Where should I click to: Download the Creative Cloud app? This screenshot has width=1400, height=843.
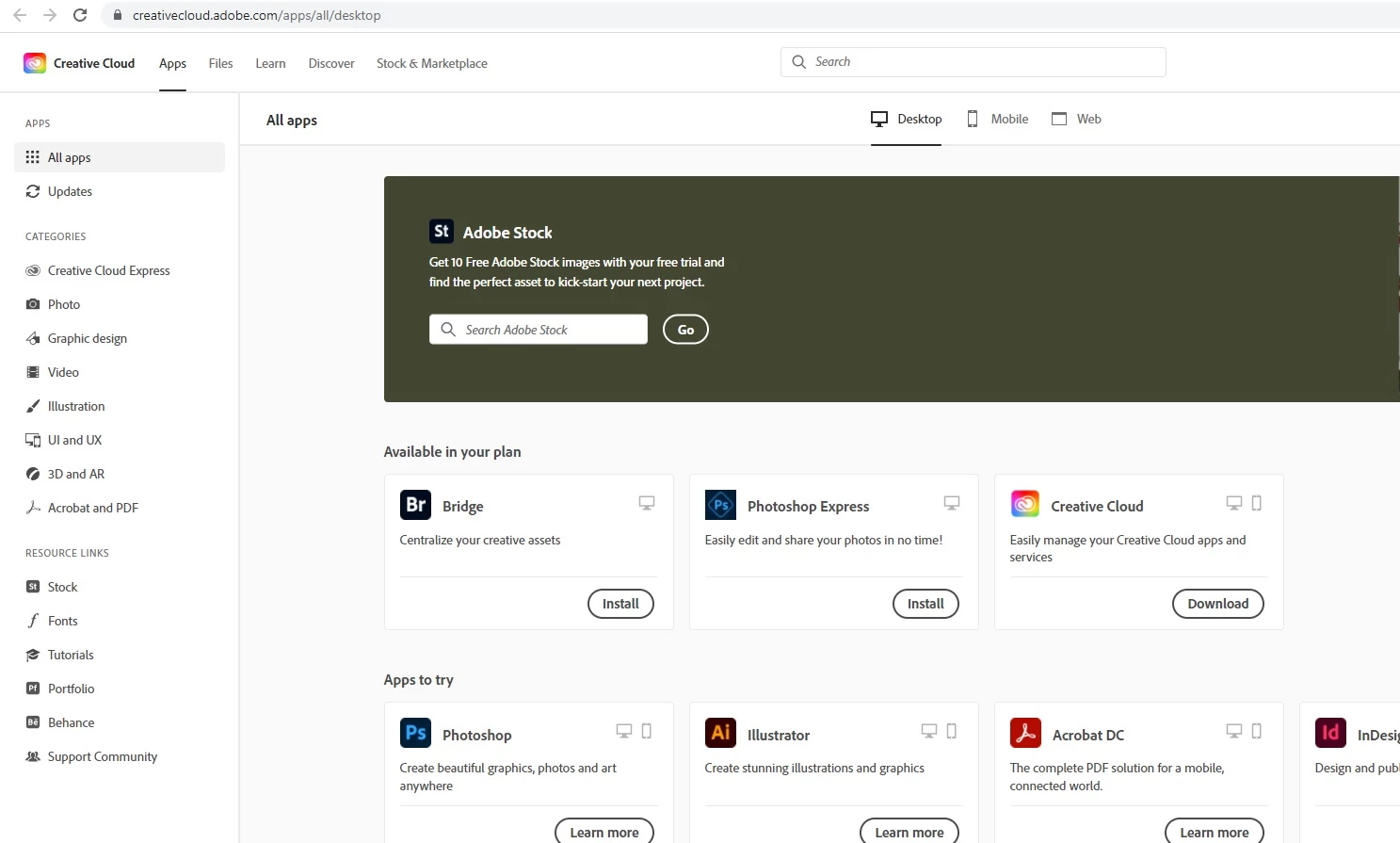(1218, 604)
